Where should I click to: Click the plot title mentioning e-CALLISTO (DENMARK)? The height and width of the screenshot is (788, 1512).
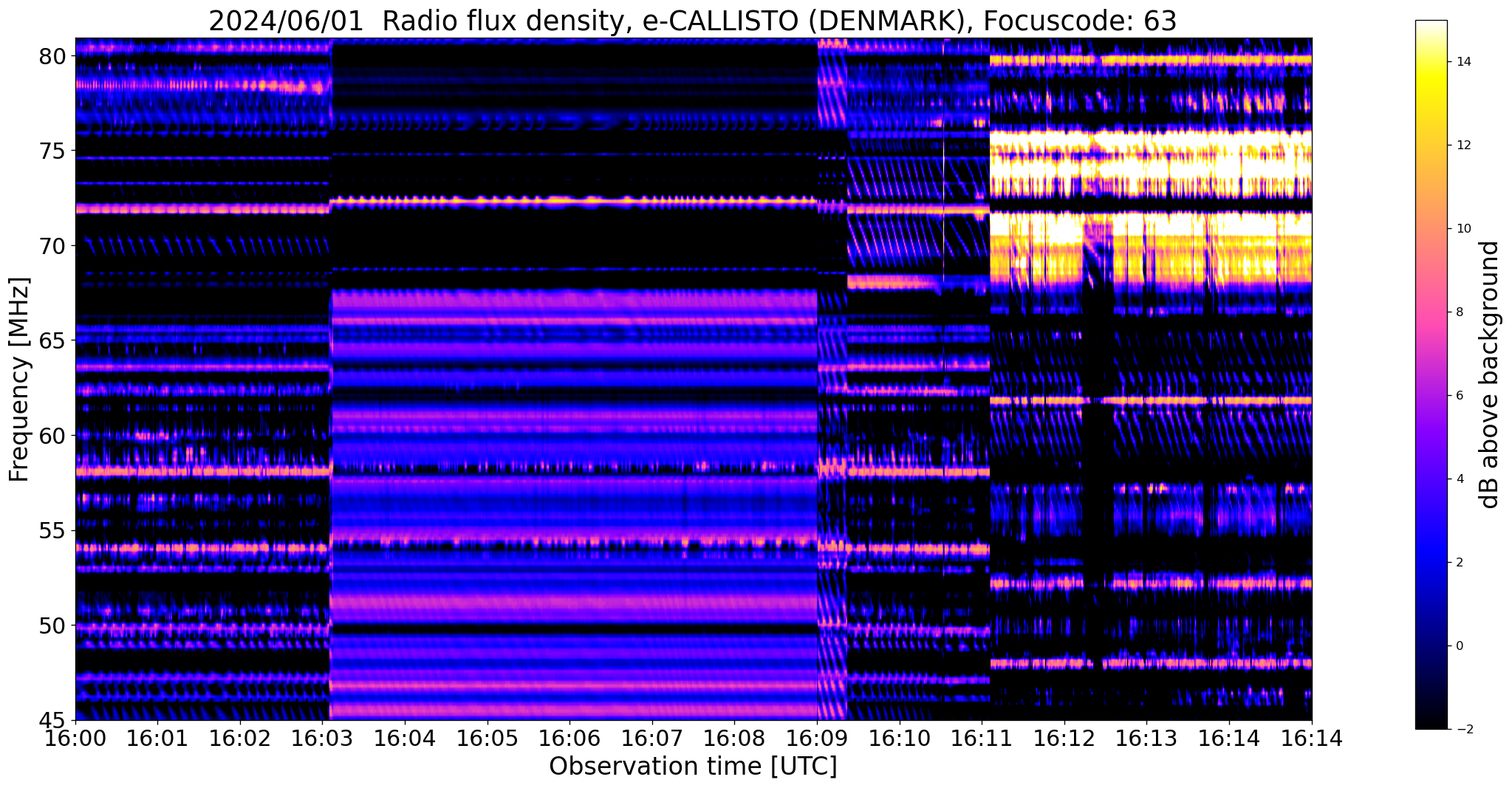point(693,21)
